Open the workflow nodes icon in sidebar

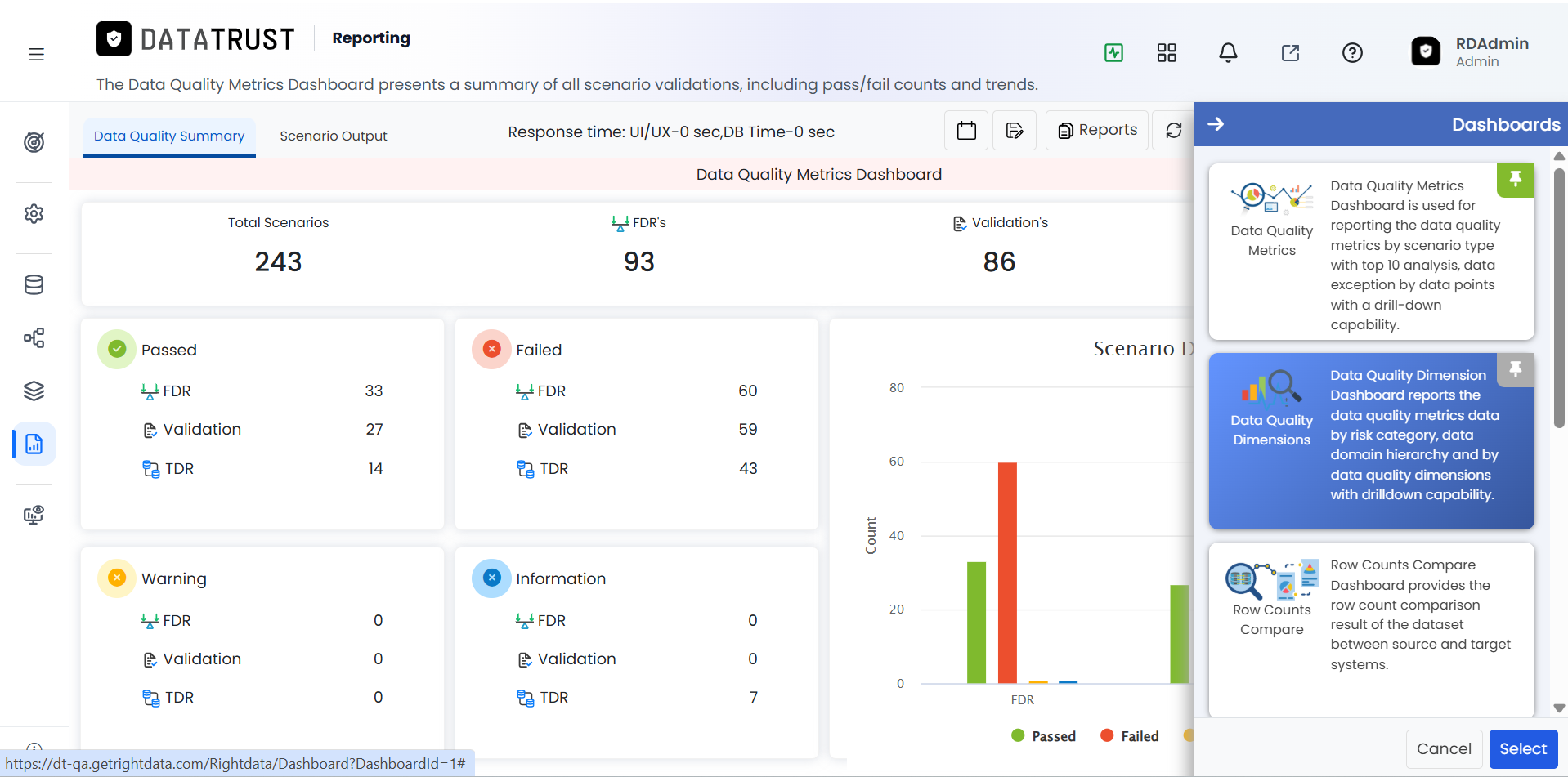click(34, 337)
